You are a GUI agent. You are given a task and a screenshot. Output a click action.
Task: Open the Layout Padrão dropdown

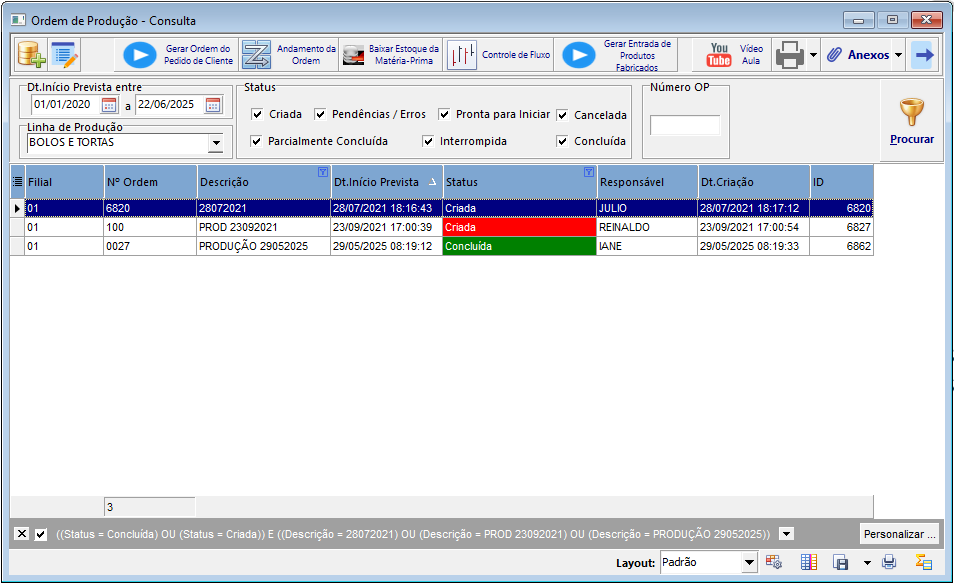pos(750,563)
